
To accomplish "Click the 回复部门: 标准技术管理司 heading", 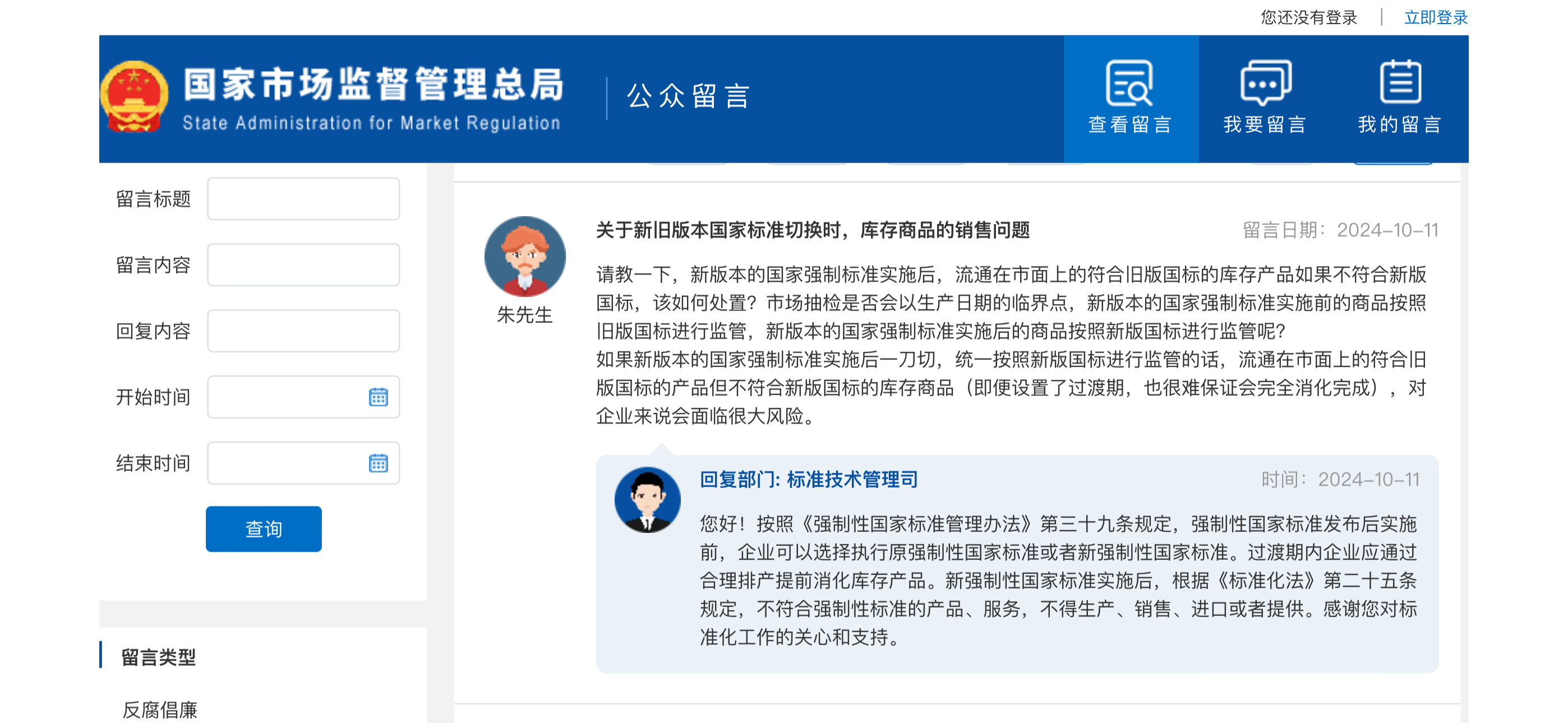I will 808,480.
